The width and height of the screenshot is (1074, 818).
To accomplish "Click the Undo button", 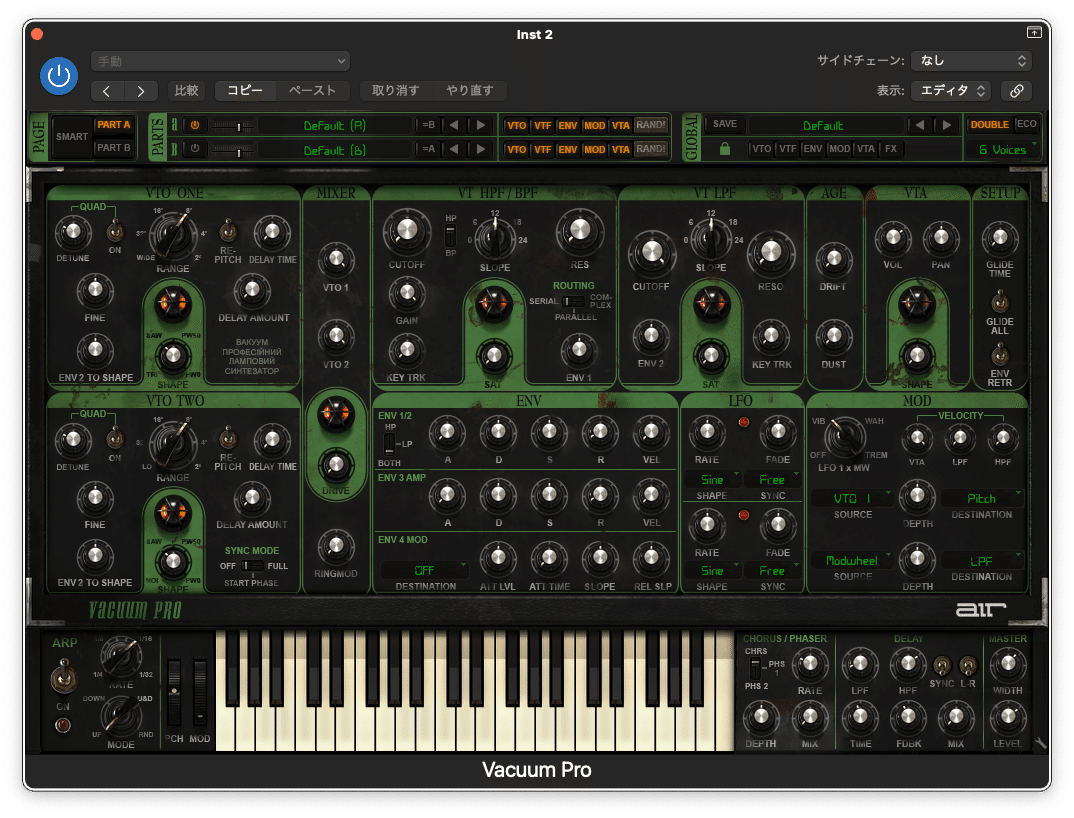I will pyautogui.click(x=395, y=90).
